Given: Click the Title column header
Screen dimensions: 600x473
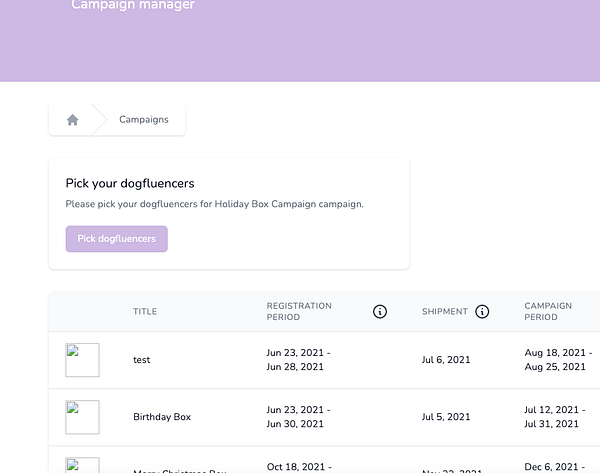Looking at the screenshot, I should (x=145, y=312).
